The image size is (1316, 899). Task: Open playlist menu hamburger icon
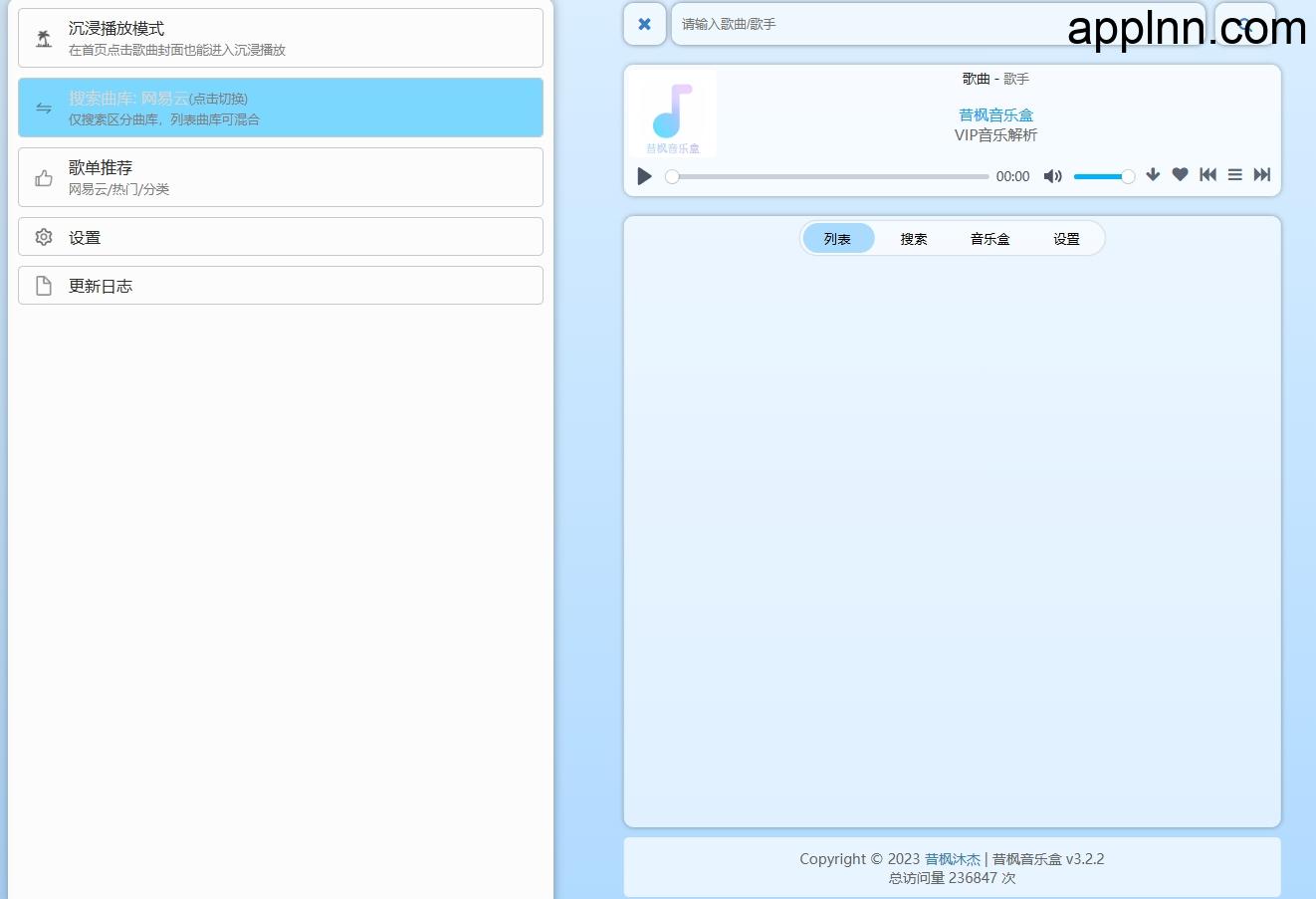[x=1234, y=175]
